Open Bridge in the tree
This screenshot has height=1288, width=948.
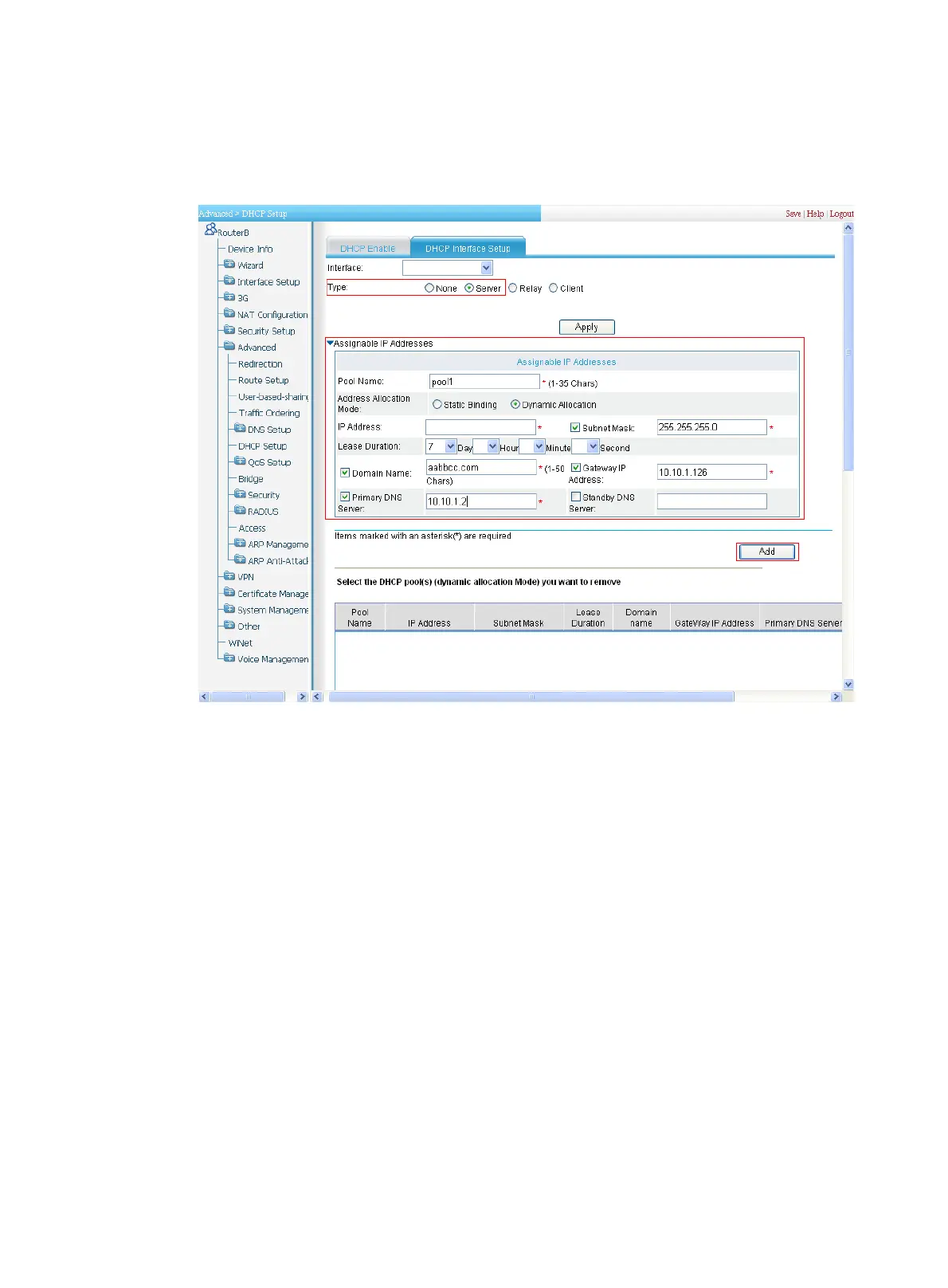coord(251,478)
